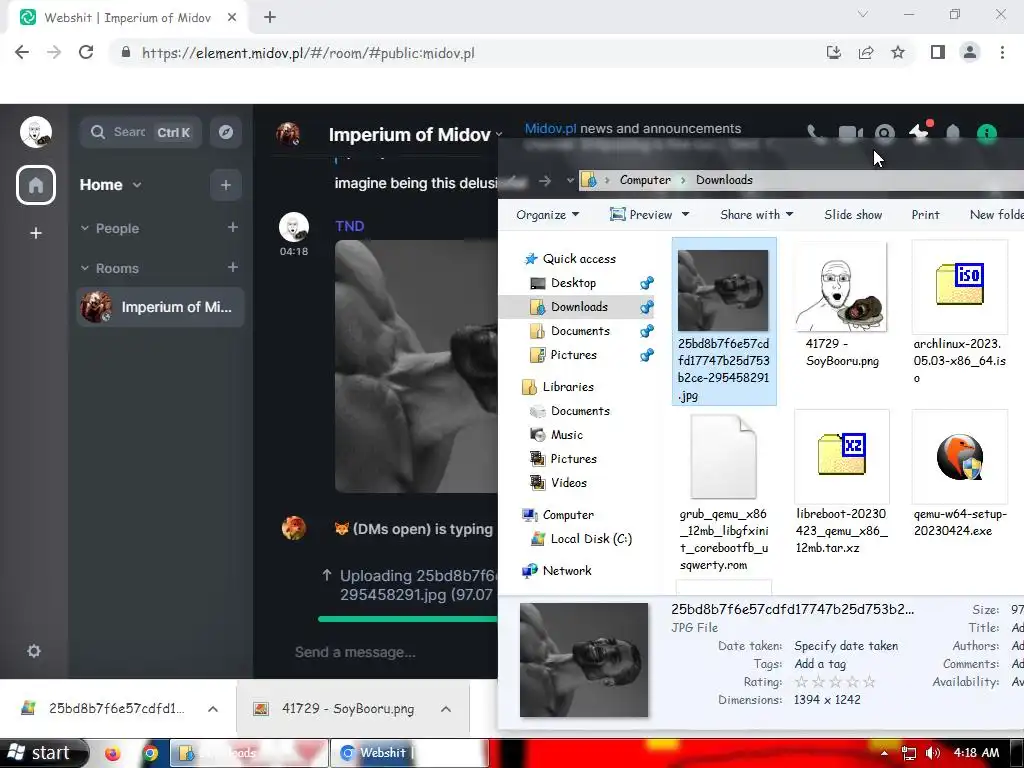
Task: Collapse the Rooms section
Action: pyautogui.click(x=110, y=268)
